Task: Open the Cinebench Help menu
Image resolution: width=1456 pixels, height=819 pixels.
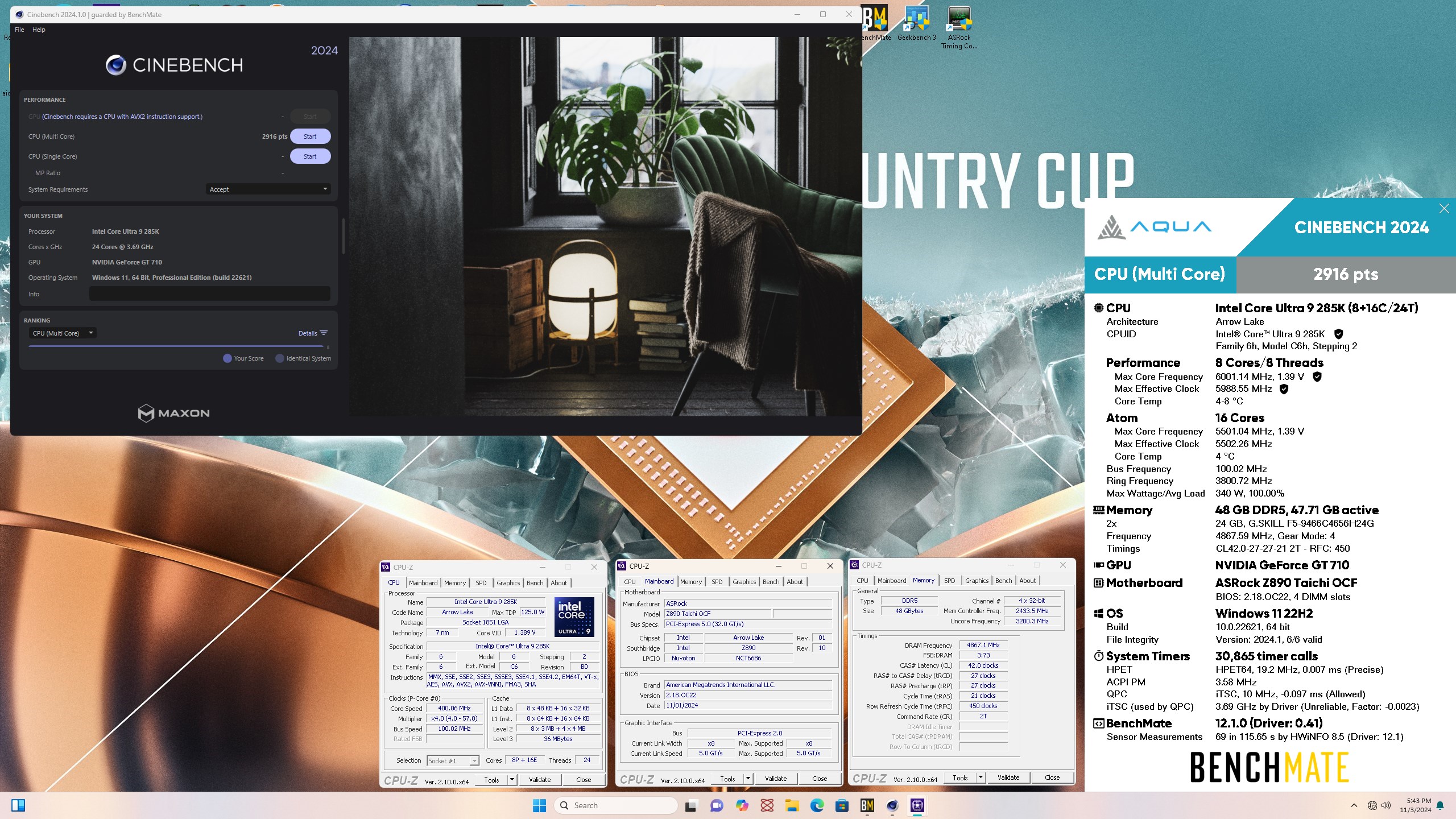Action: coord(39,30)
